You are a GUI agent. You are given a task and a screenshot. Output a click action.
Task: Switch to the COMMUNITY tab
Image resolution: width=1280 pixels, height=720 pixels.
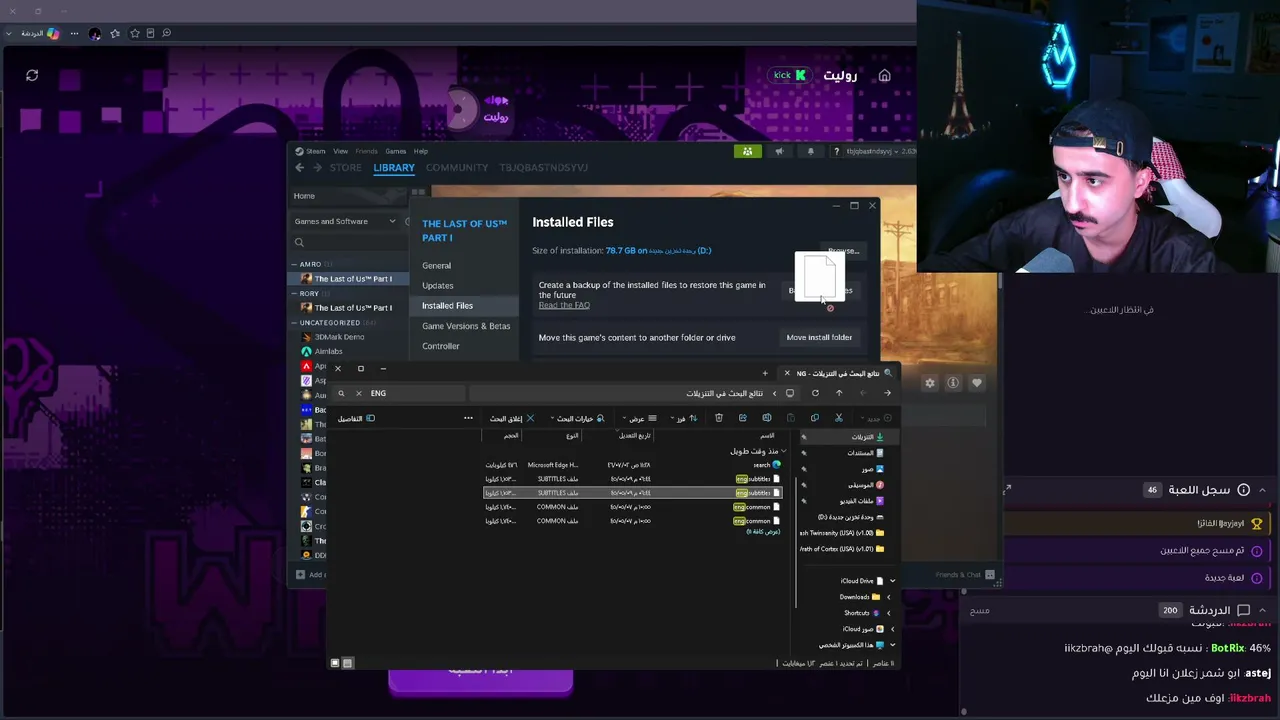(457, 168)
